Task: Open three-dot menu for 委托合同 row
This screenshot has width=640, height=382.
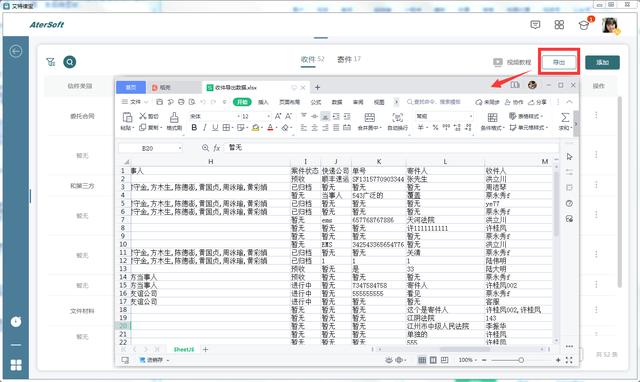Action: pos(596,115)
